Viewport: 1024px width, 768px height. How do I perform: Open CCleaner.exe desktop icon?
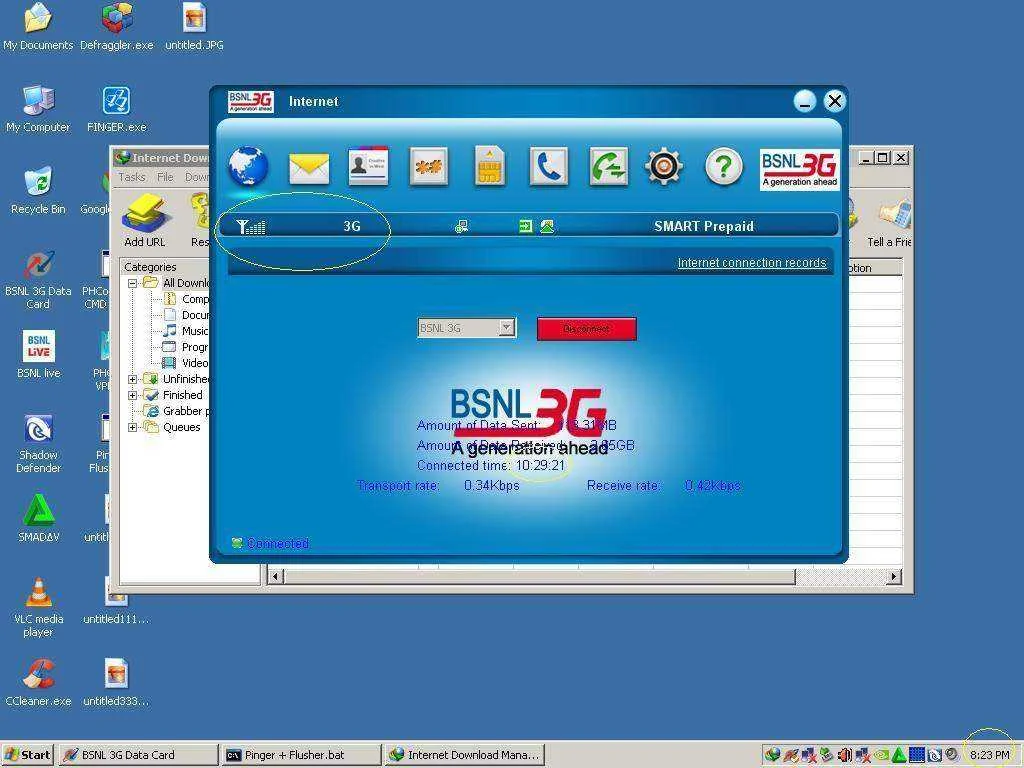[x=39, y=682]
